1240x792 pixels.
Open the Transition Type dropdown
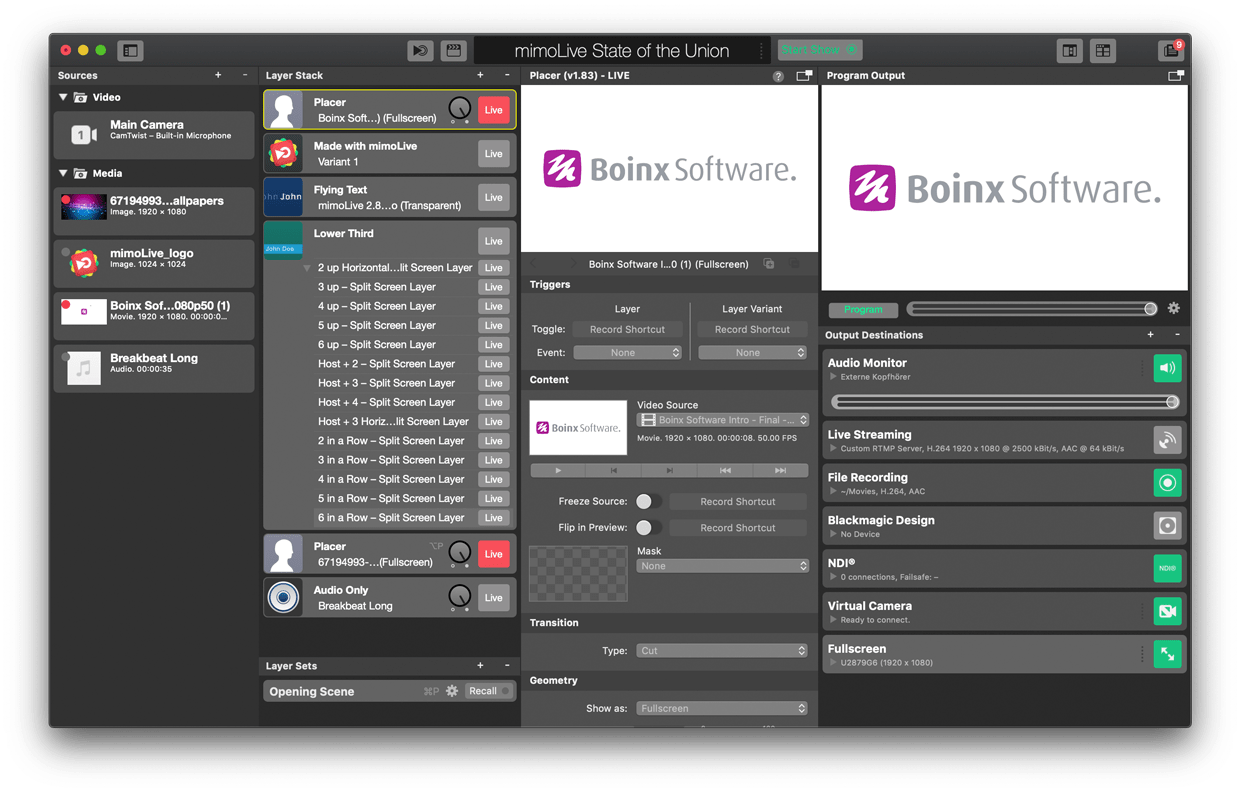722,651
